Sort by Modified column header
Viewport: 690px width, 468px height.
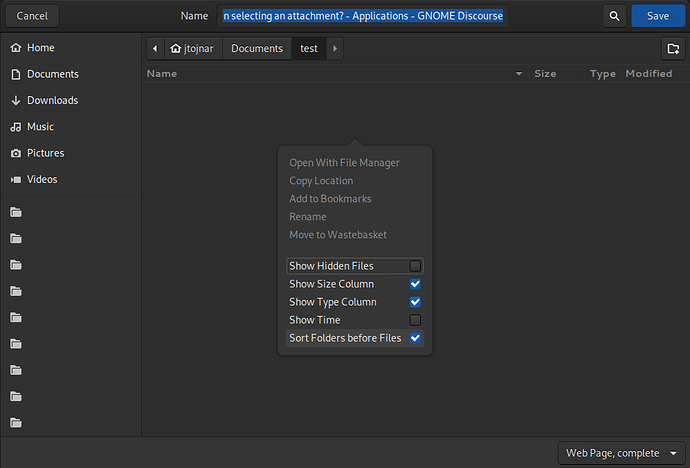tap(654, 74)
